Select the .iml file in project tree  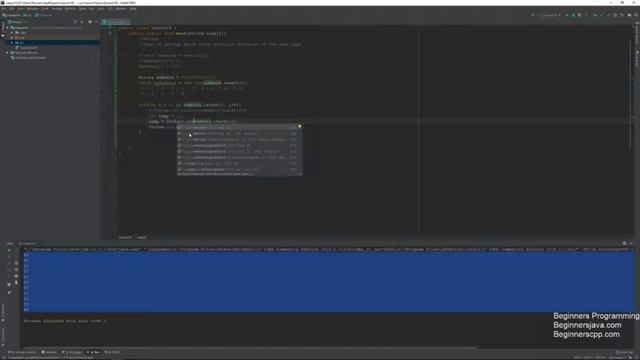pos(27,48)
